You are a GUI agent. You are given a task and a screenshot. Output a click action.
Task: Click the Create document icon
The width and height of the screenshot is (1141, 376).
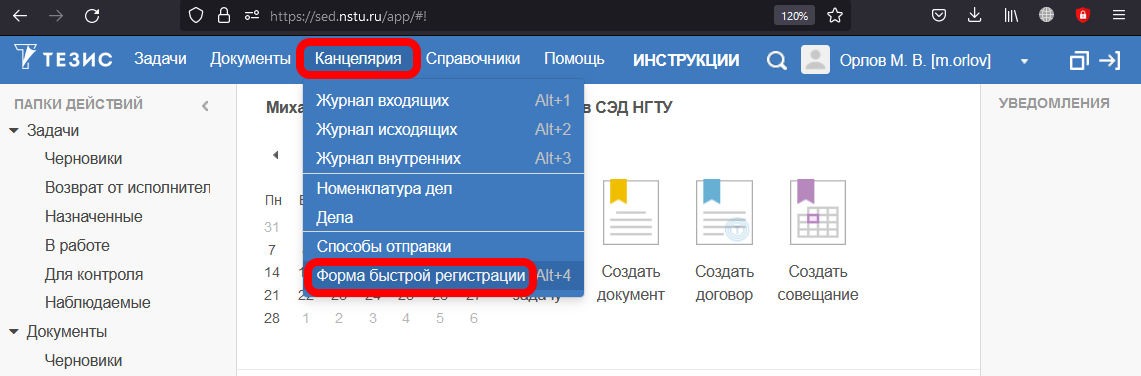(x=630, y=213)
